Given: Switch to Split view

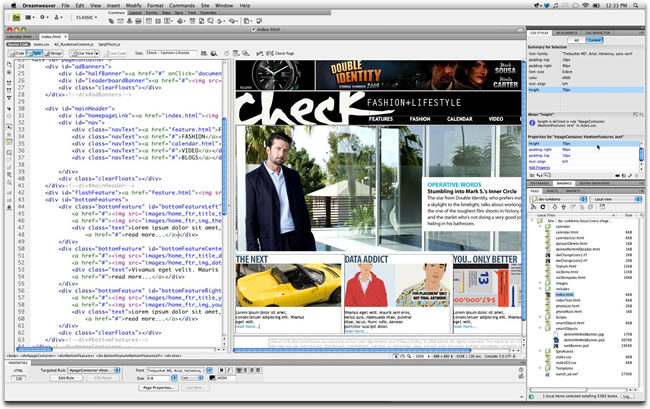Looking at the screenshot, I should pos(35,53).
